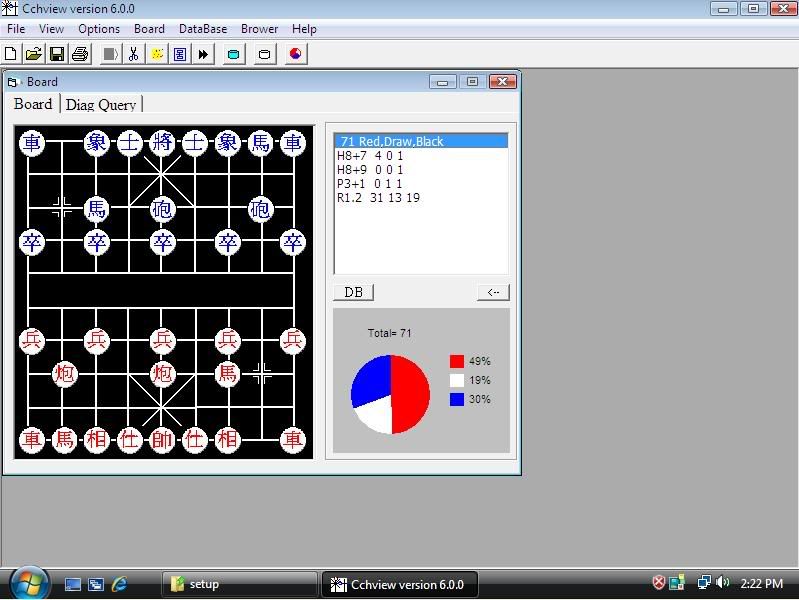The width and height of the screenshot is (799, 600).
Task: Open the Options menu
Action: click(x=99, y=29)
